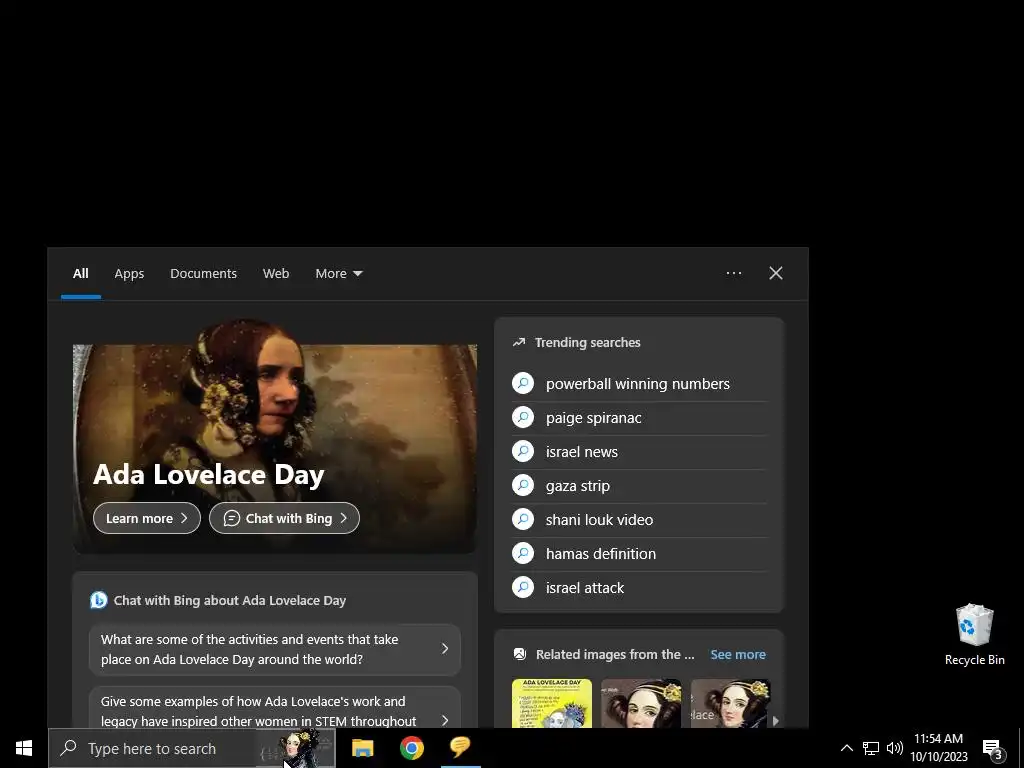Launch Google Chrome from the taskbar
This screenshot has height=768, width=1024.
(x=411, y=748)
